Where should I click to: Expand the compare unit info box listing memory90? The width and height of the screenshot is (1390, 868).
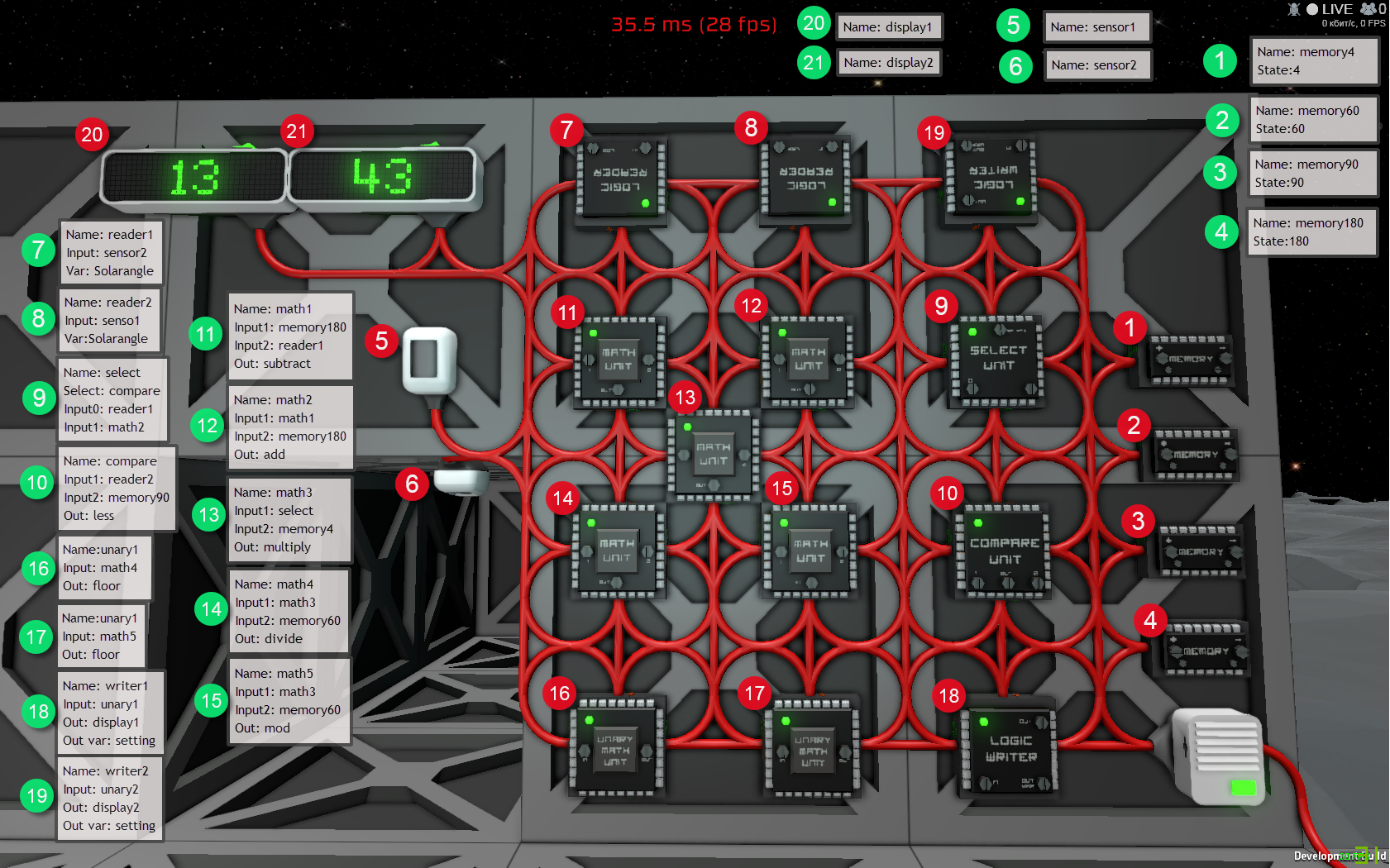coord(116,488)
